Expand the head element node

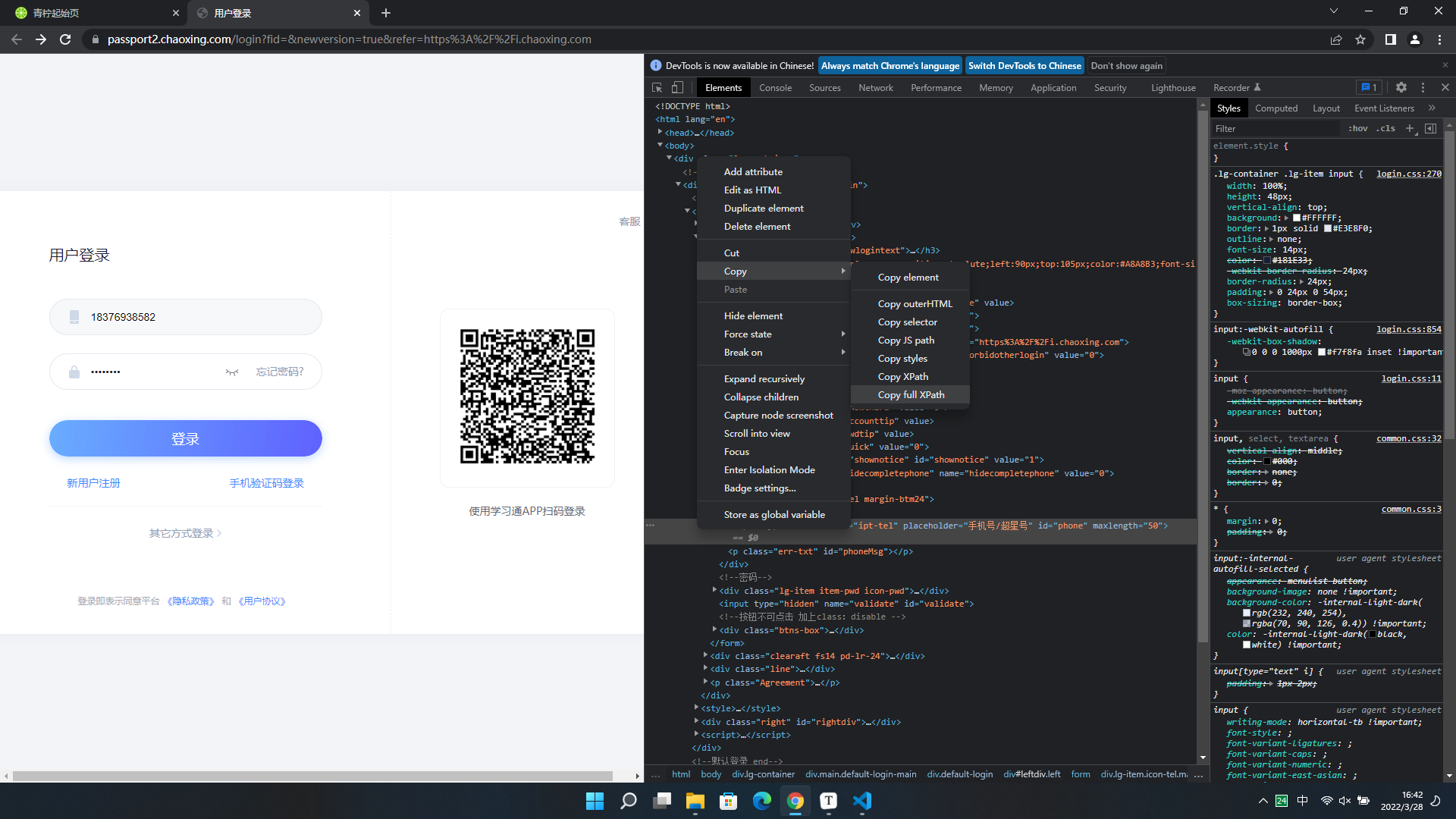point(660,132)
